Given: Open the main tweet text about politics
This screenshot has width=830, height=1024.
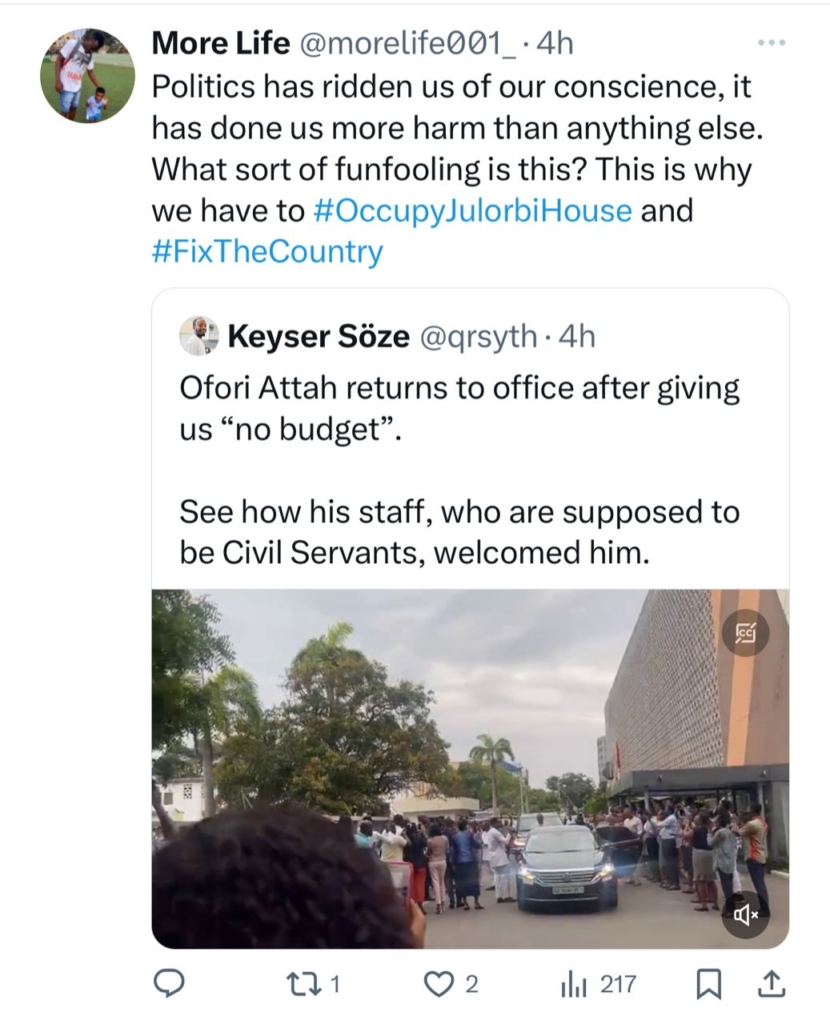Looking at the screenshot, I should [457, 168].
